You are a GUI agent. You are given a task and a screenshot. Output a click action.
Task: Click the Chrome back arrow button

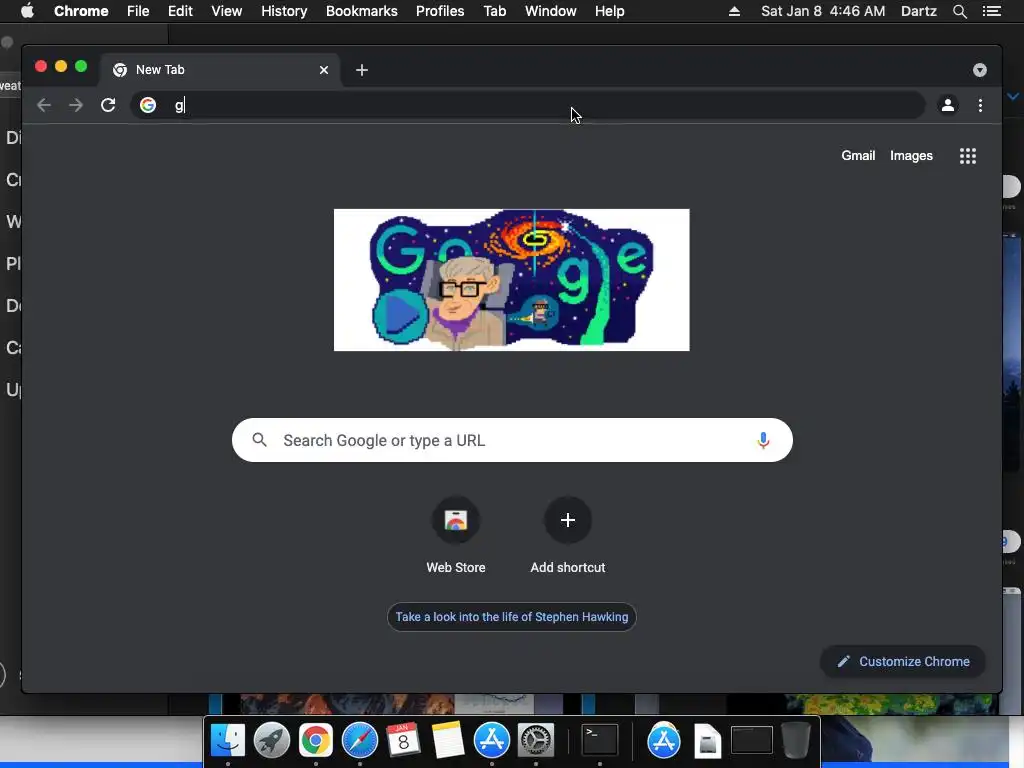(44, 105)
